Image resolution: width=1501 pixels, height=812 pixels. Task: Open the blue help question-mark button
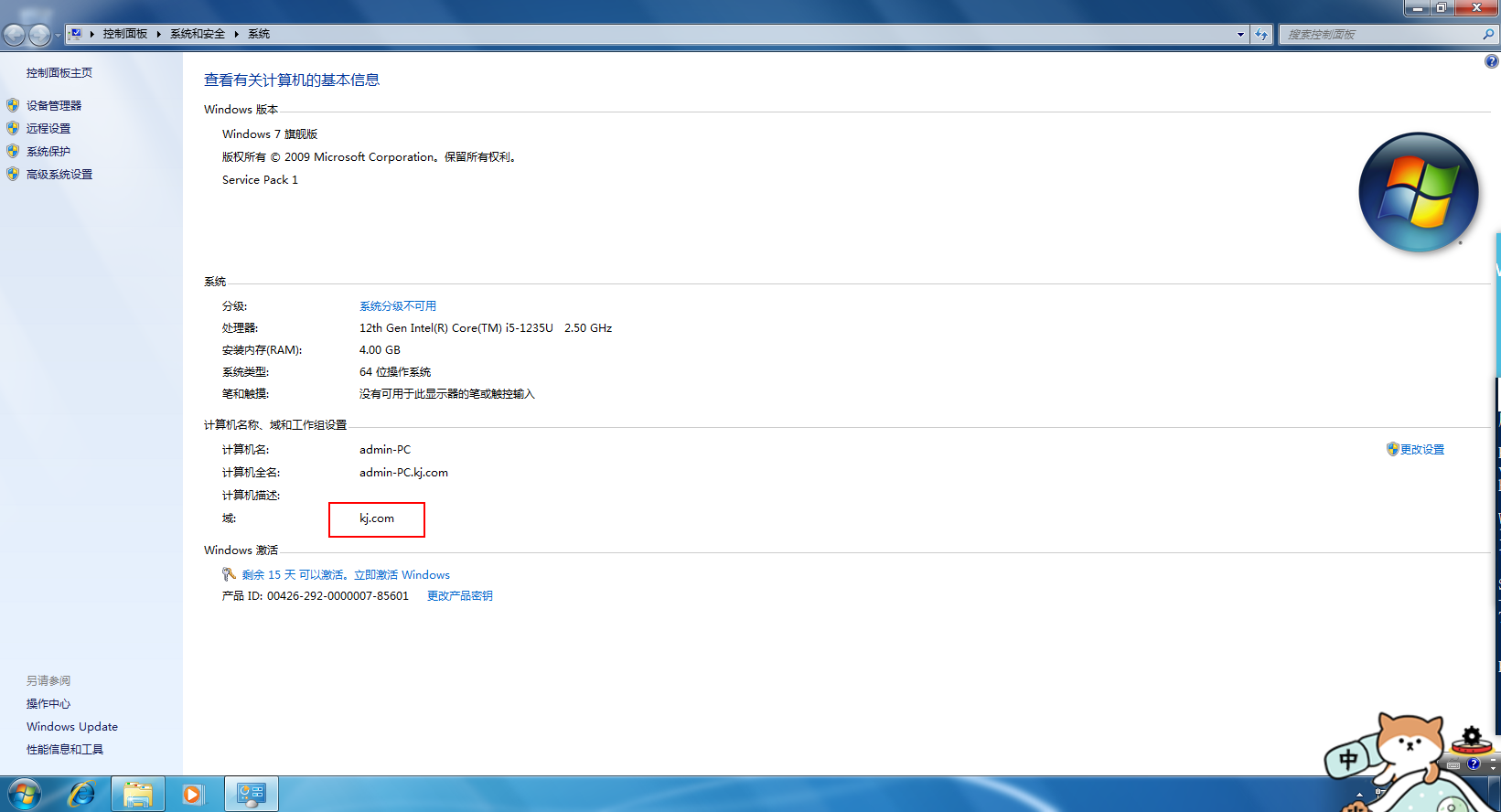pyautogui.click(x=1491, y=61)
